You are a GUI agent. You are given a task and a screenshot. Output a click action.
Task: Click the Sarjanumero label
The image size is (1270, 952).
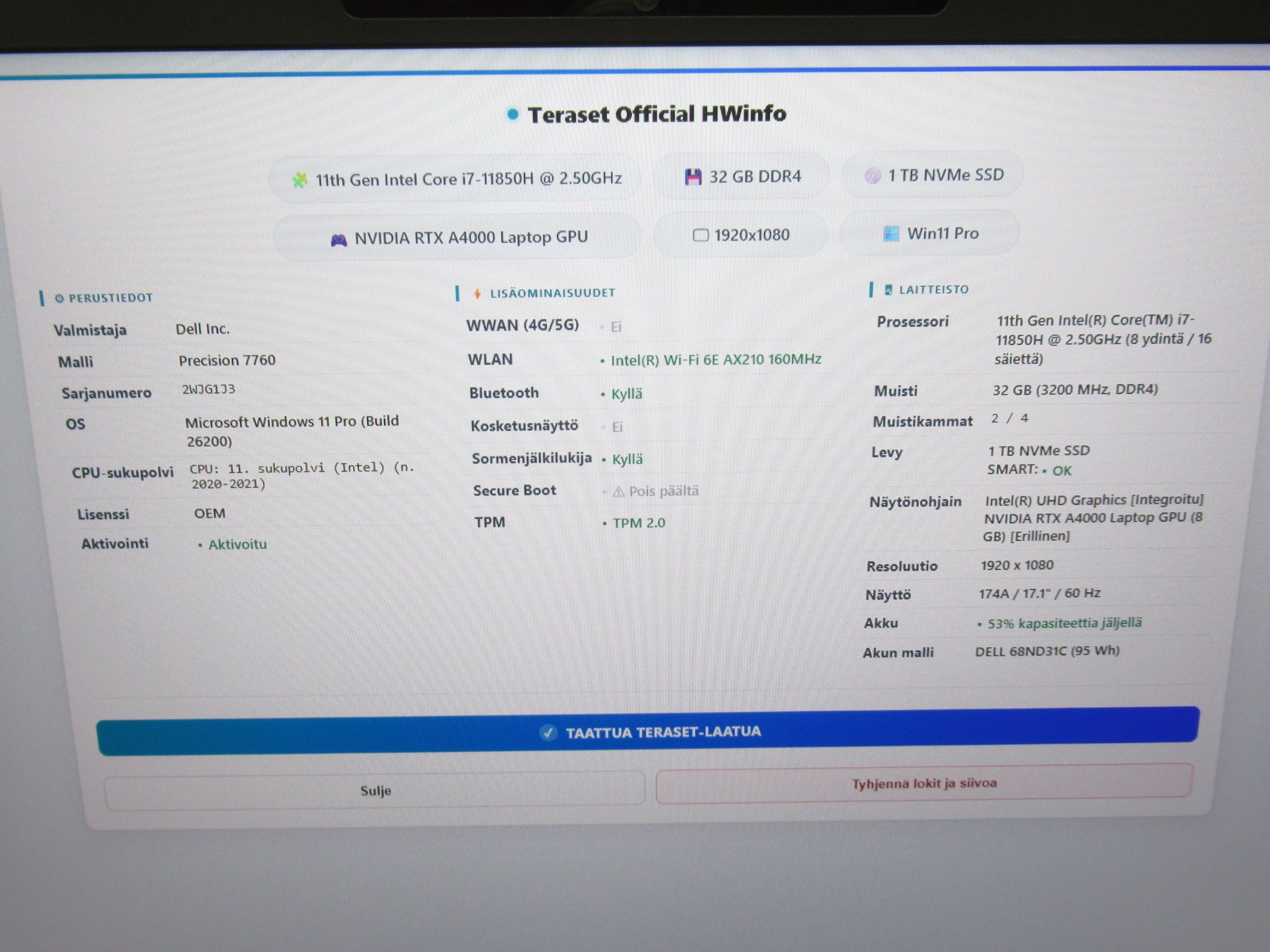(107, 393)
